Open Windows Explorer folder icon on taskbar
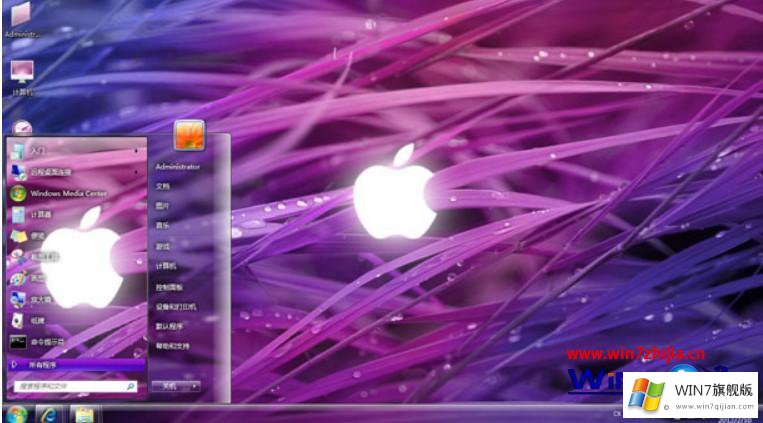Viewport: 763px width, 423px height. pos(84,415)
